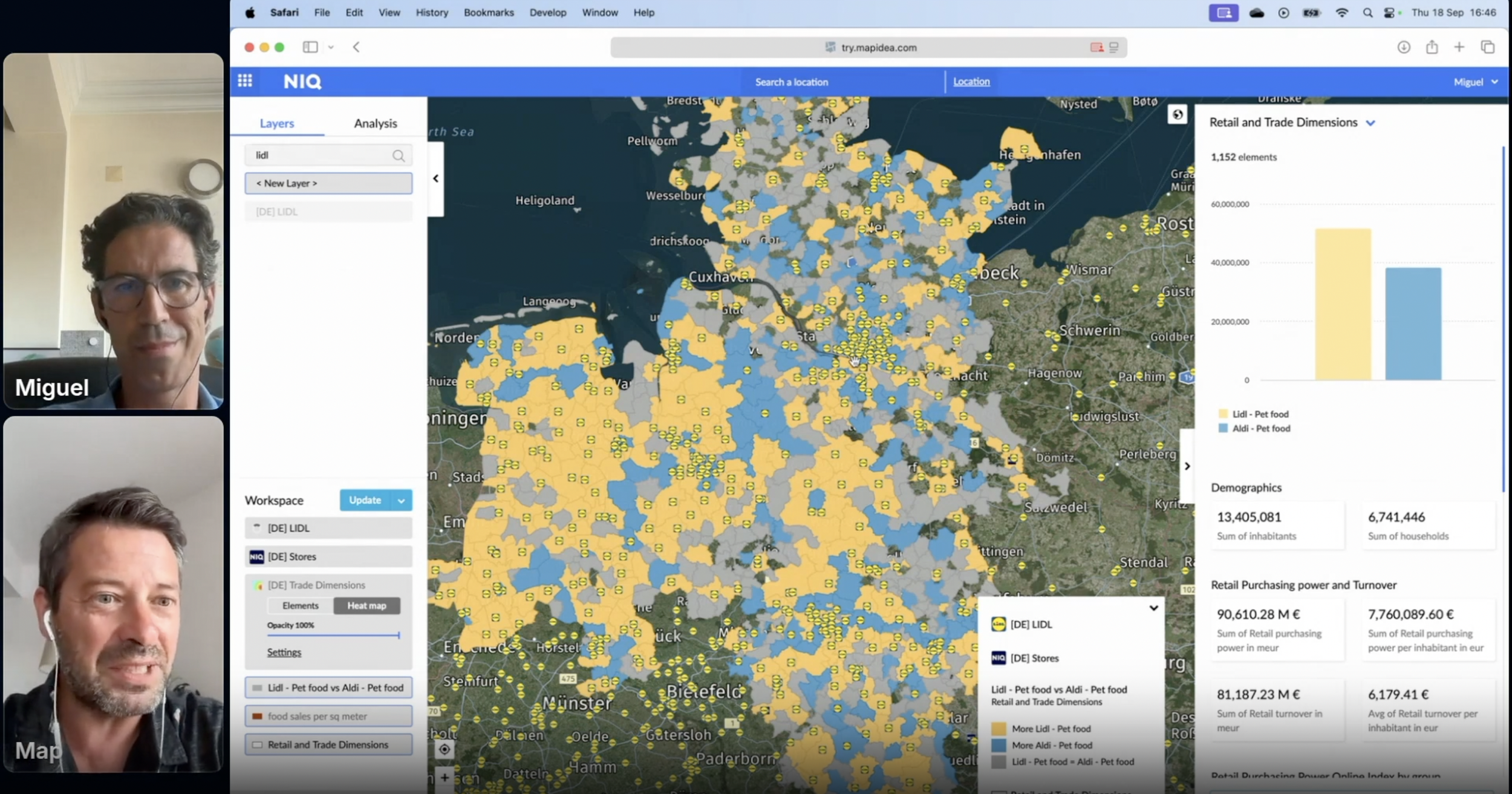The width and height of the screenshot is (1512, 794).
Task: Switch to Heat map display mode
Action: coord(367,605)
